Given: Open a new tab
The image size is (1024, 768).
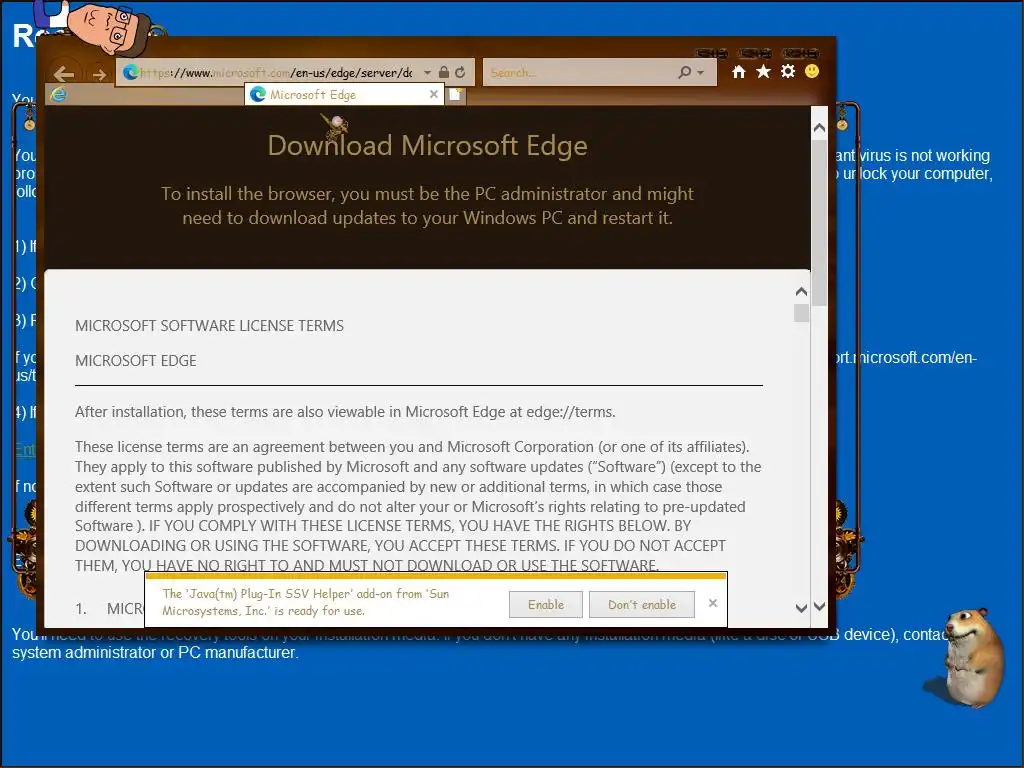Looking at the screenshot, I should point(456,95).
